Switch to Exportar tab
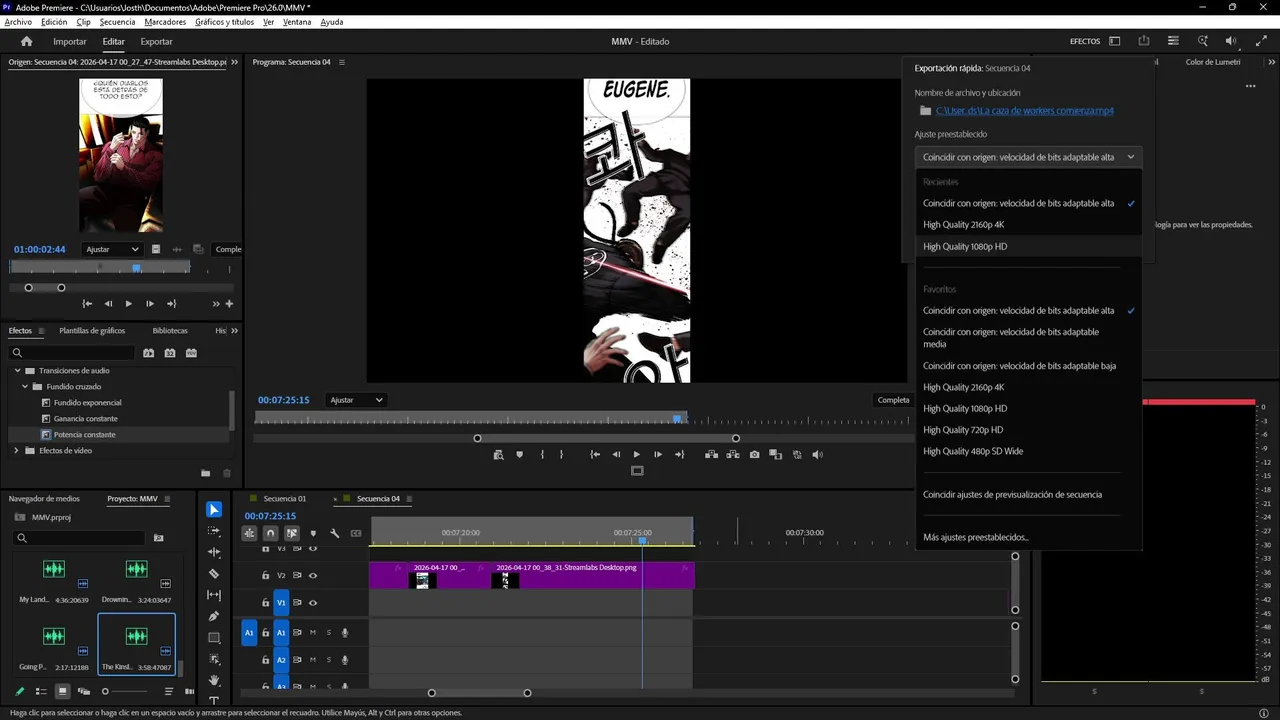This screenshot has height=720, width=1280. (156, 42)
